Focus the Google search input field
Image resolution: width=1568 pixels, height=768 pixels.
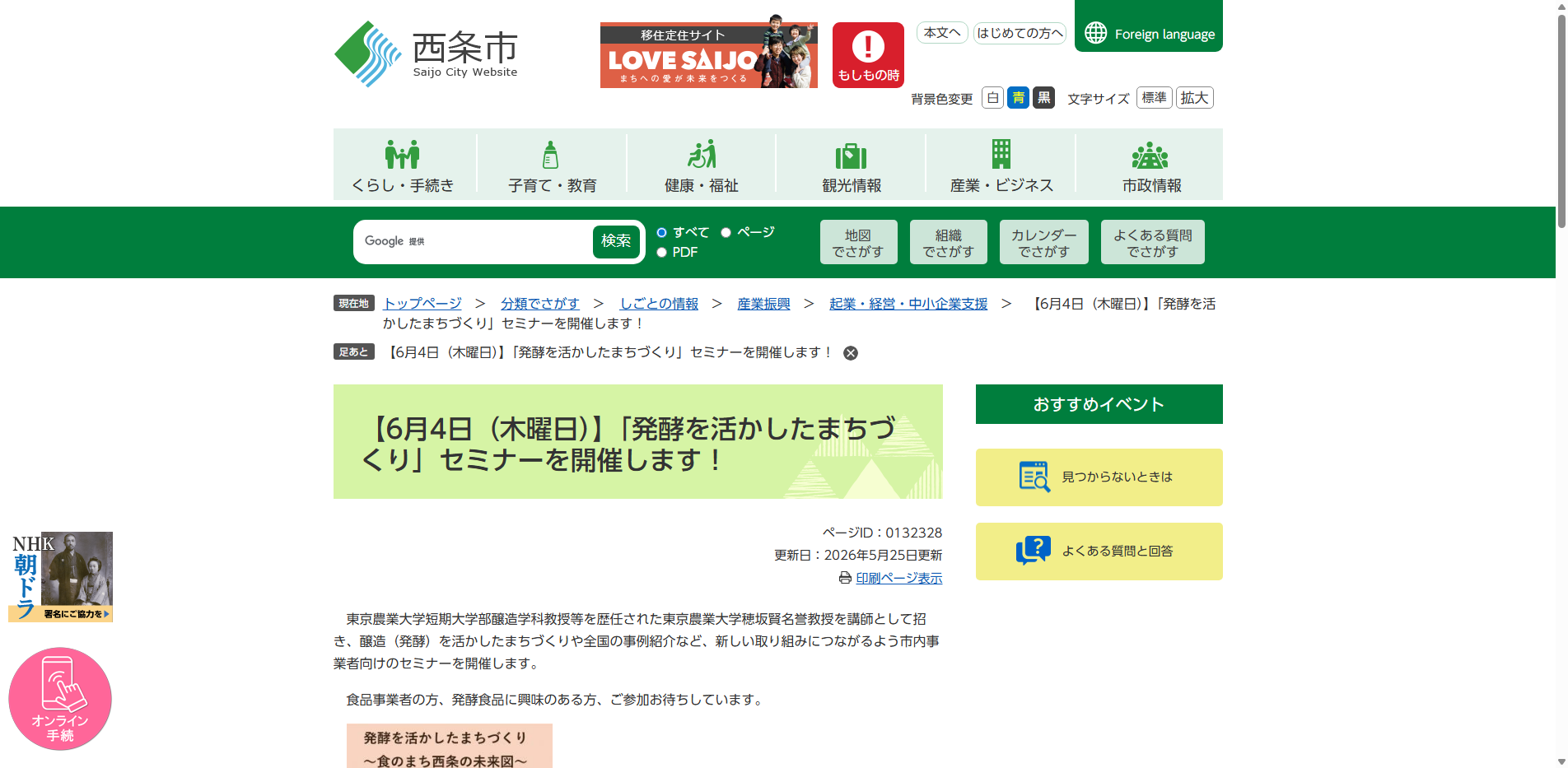click(x=474, y=241)
